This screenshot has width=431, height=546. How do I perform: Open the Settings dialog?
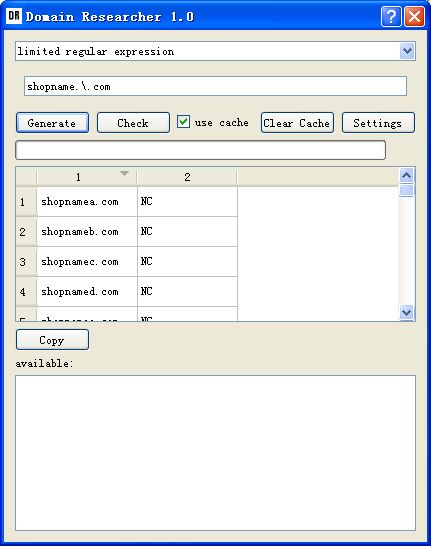(378, 123)
